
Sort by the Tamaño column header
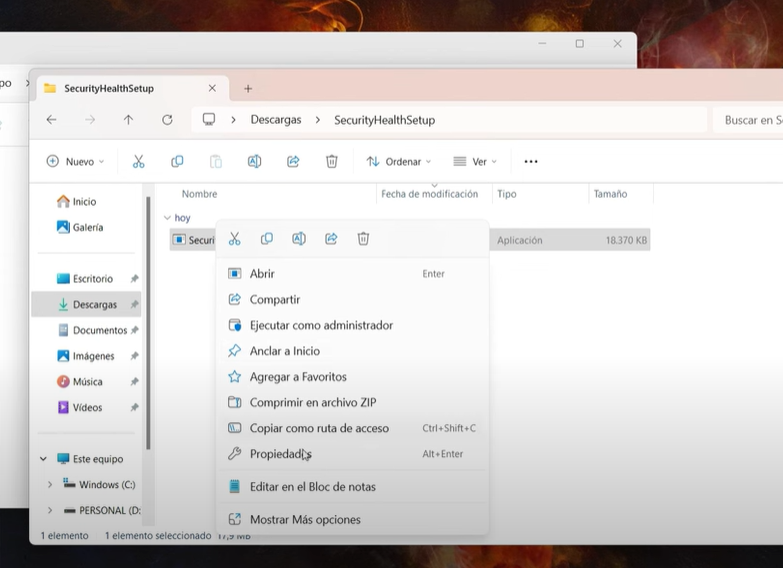[610, 194]
